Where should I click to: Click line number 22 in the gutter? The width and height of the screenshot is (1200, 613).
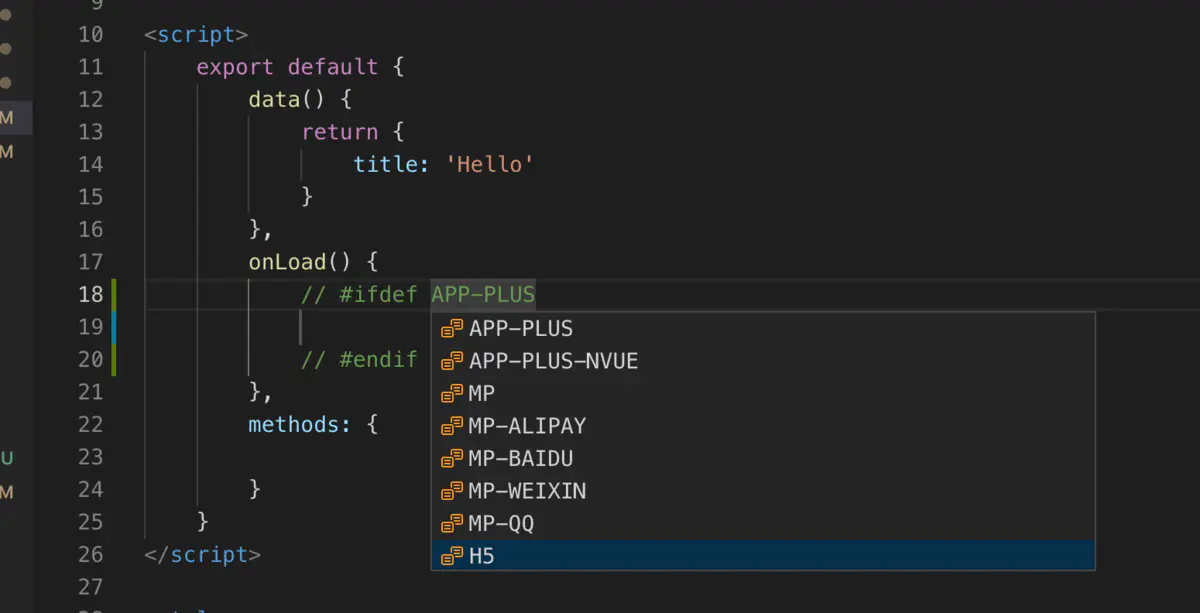tap(90, 424)
